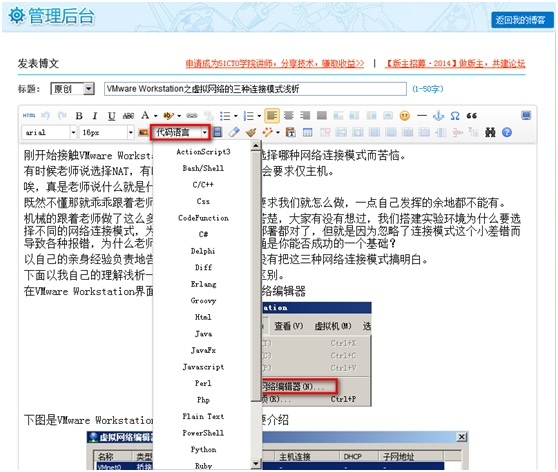
Task: Open the find and replace binoculars
Action: pyautogui.click(x=490, y=132)
